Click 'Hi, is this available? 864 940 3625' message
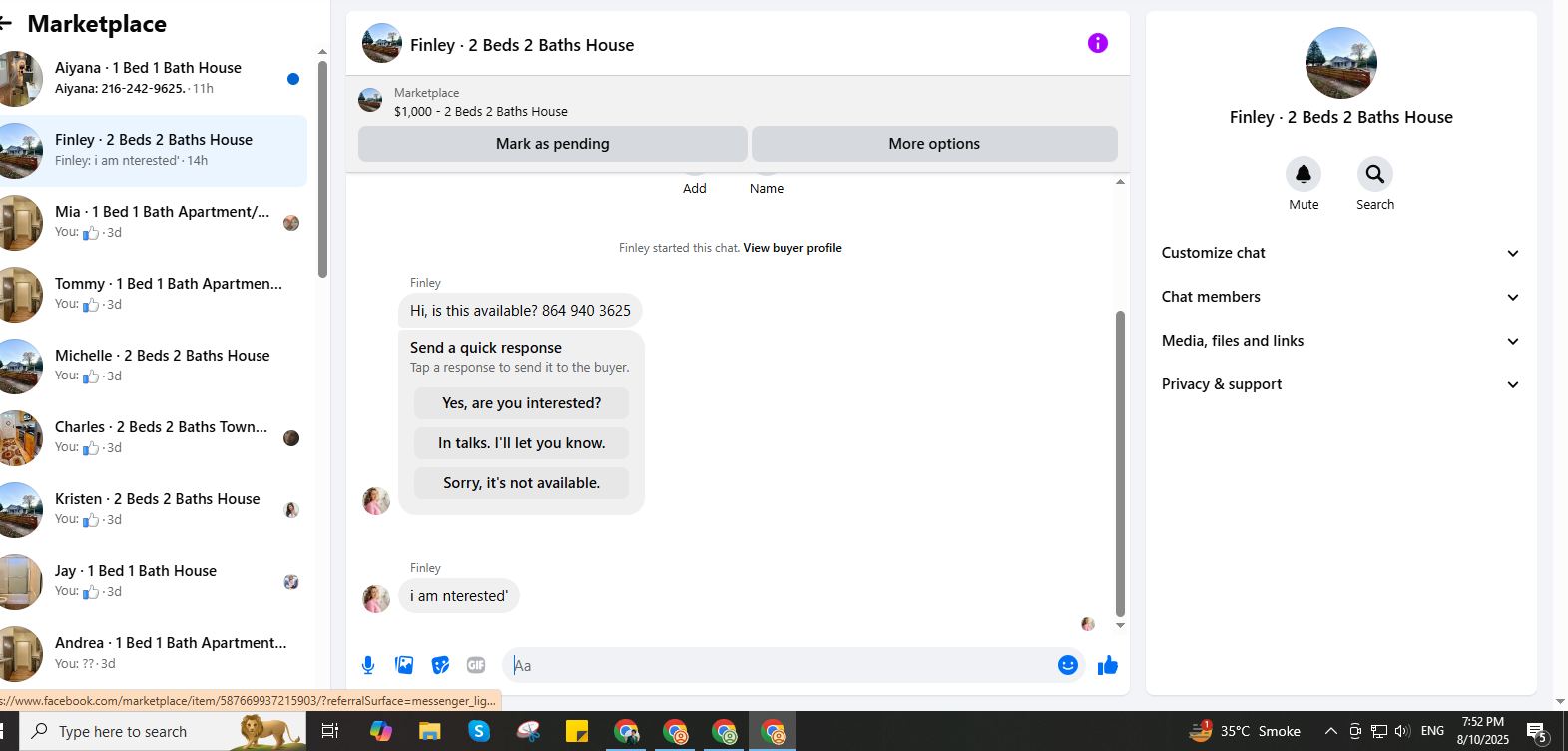The image size is (1568, 751). [x=520, y=311]
